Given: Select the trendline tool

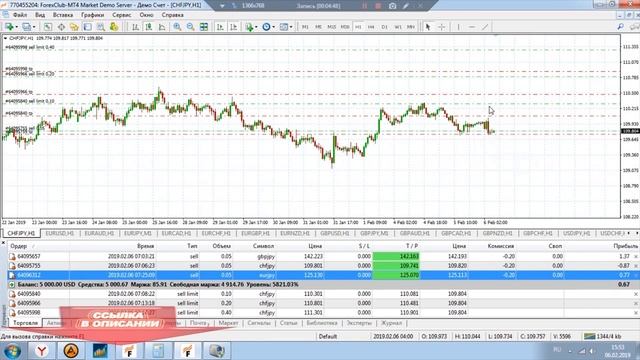Looking at the screenshot, I should (485, 27).
